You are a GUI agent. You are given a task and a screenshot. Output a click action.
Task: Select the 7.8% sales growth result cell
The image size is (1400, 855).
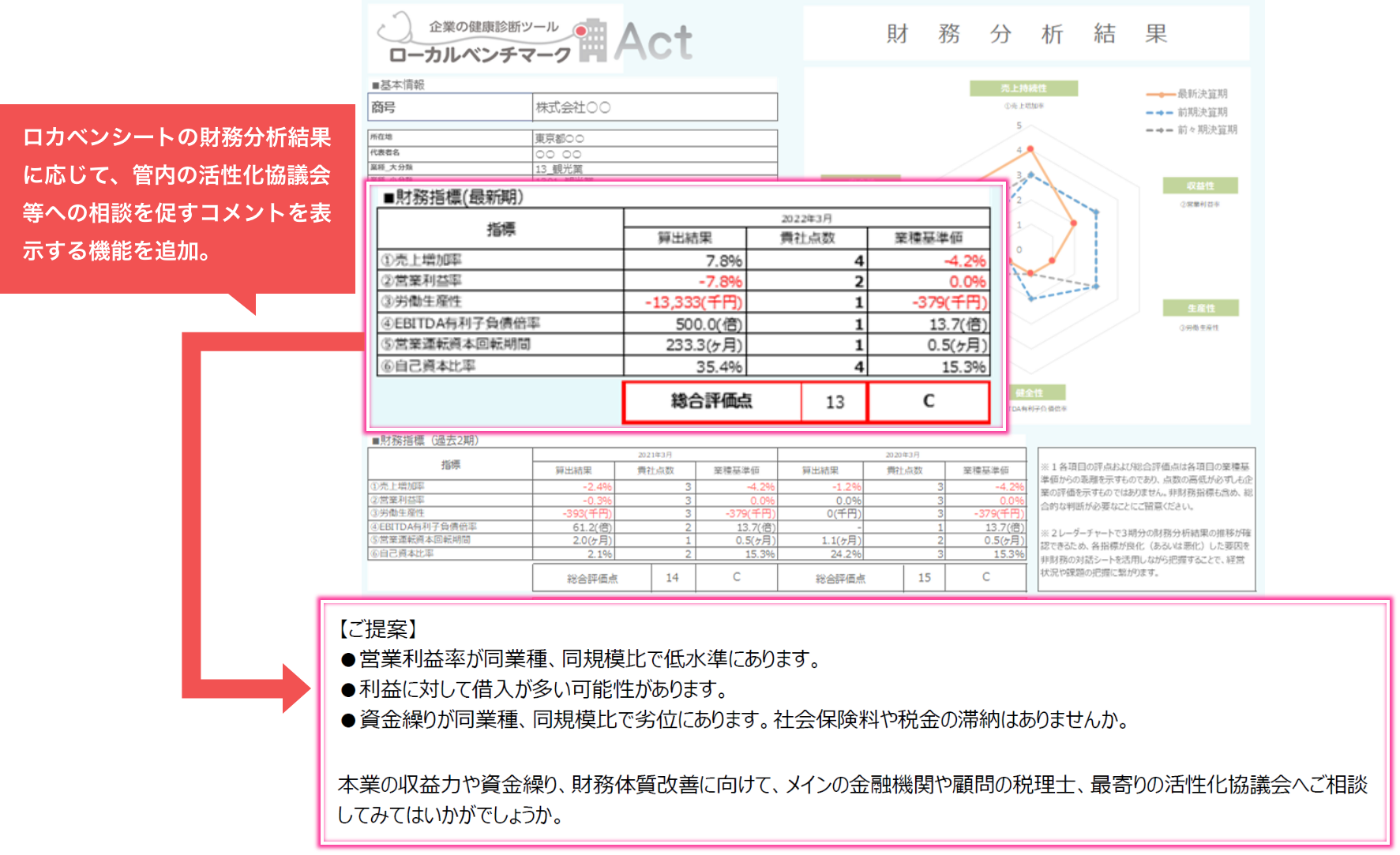pos(685,261)
